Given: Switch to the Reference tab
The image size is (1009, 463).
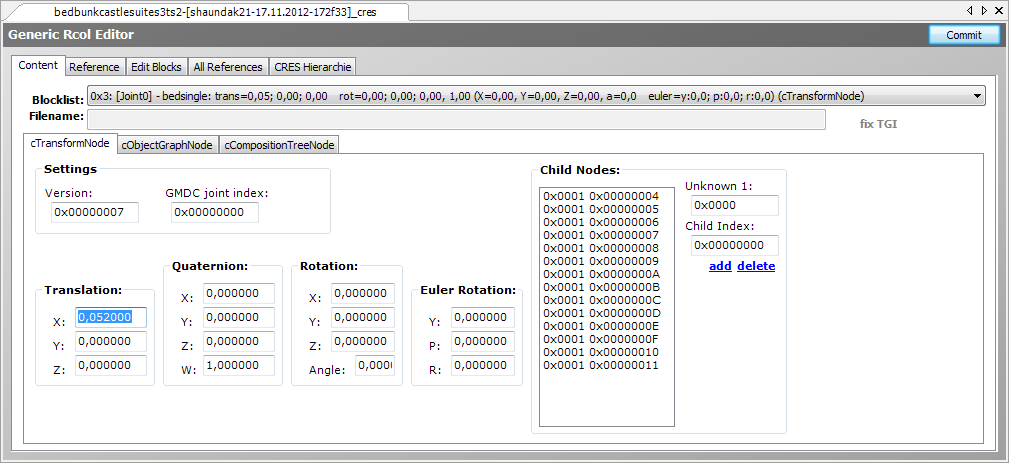Looking at the screenshot, I should 94,67.
